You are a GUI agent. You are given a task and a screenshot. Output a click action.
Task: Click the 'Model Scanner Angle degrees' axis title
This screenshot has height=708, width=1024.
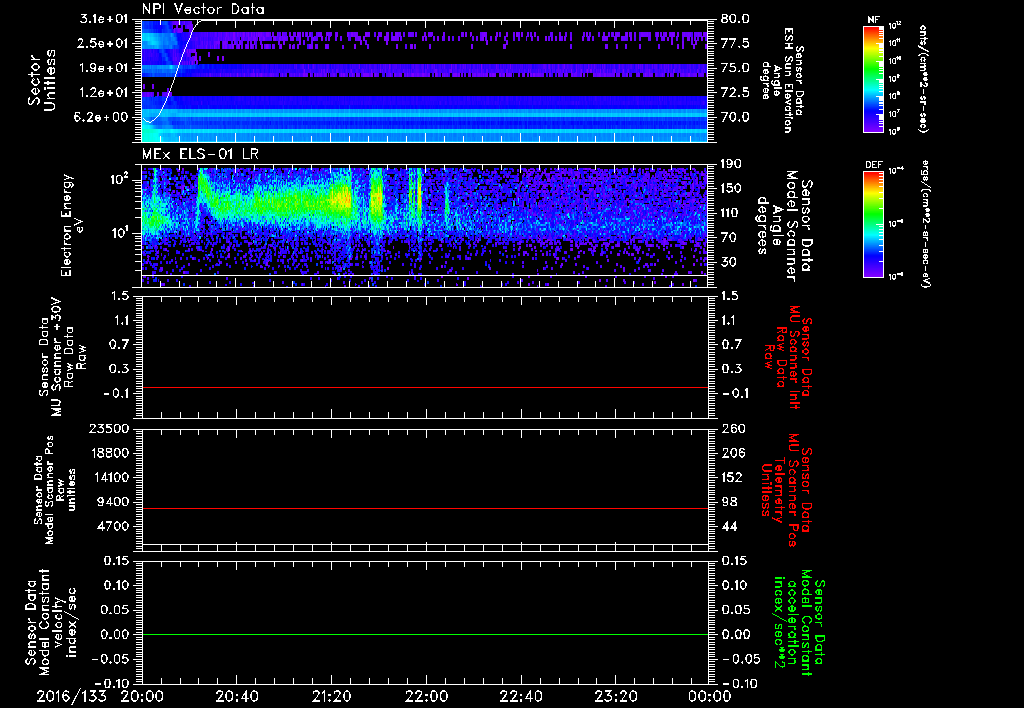783,225
